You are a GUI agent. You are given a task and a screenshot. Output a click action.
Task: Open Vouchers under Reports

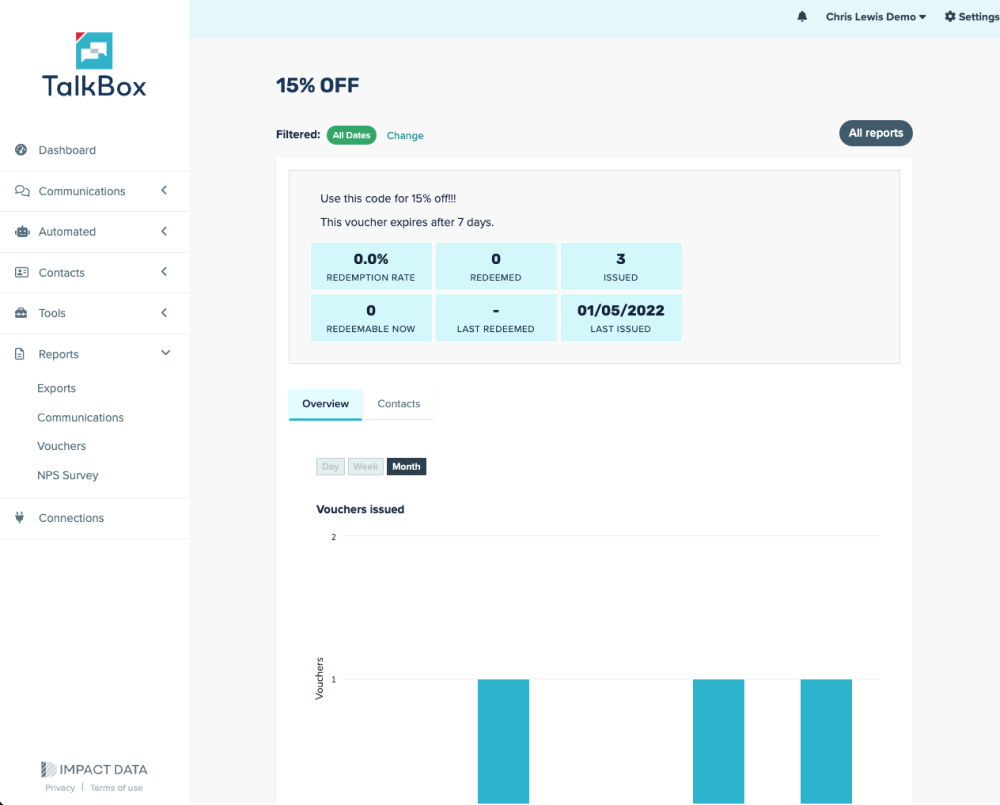point(62,446)
